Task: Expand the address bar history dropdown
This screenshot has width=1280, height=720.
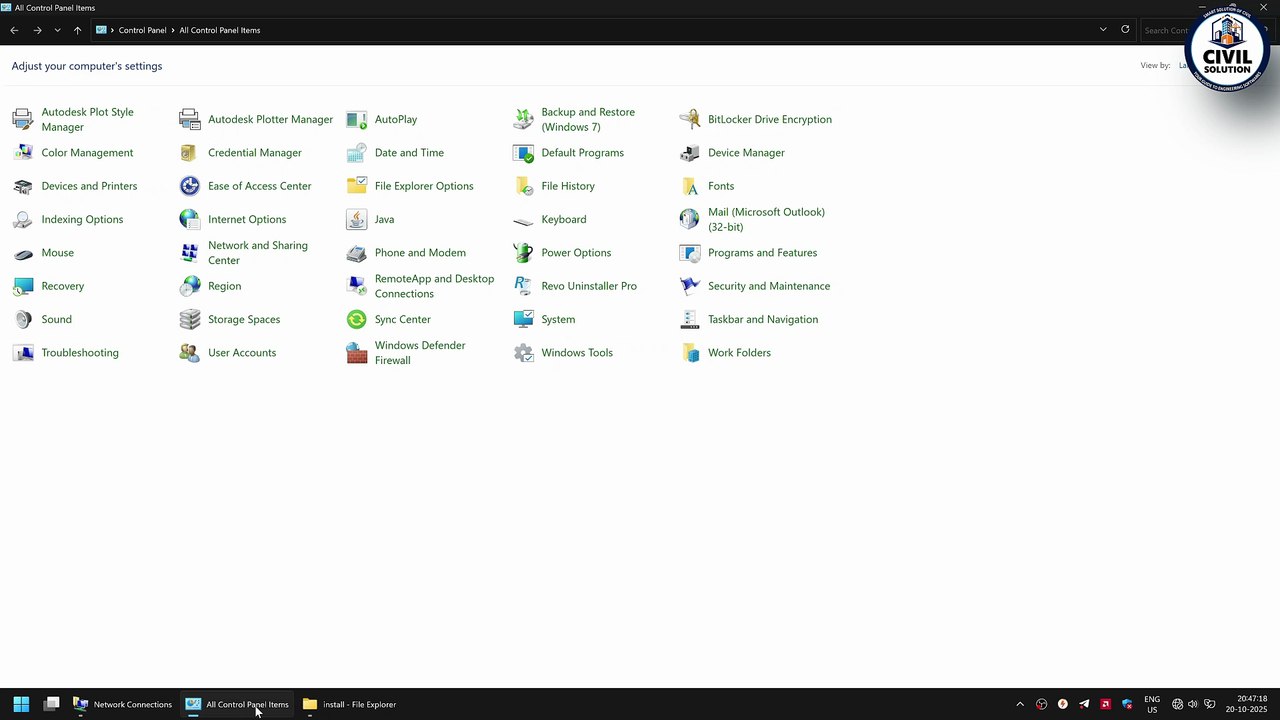Action: click(1103, 30)
